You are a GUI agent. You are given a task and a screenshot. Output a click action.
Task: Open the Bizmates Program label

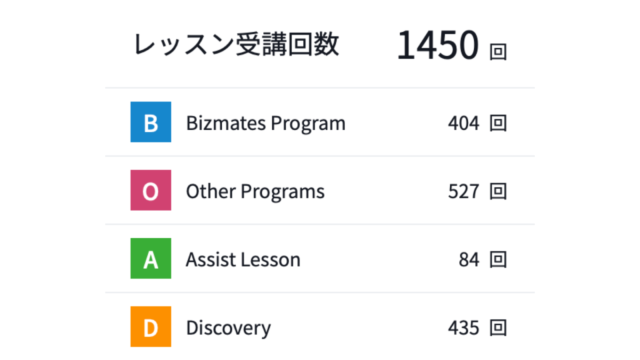266,124
